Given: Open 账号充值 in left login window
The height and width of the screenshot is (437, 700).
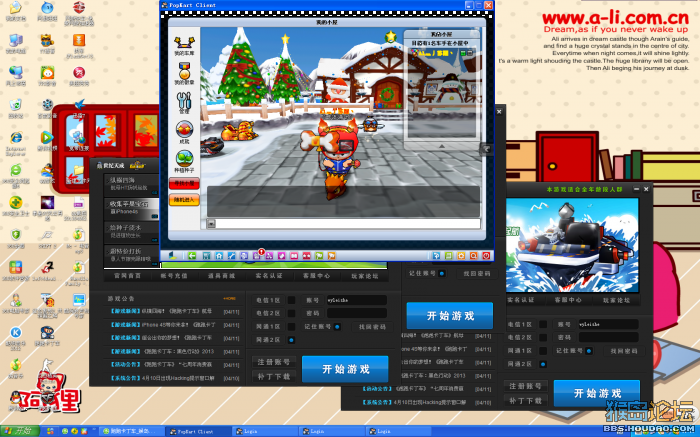Looking at the screenshot, I should point(174,276).
